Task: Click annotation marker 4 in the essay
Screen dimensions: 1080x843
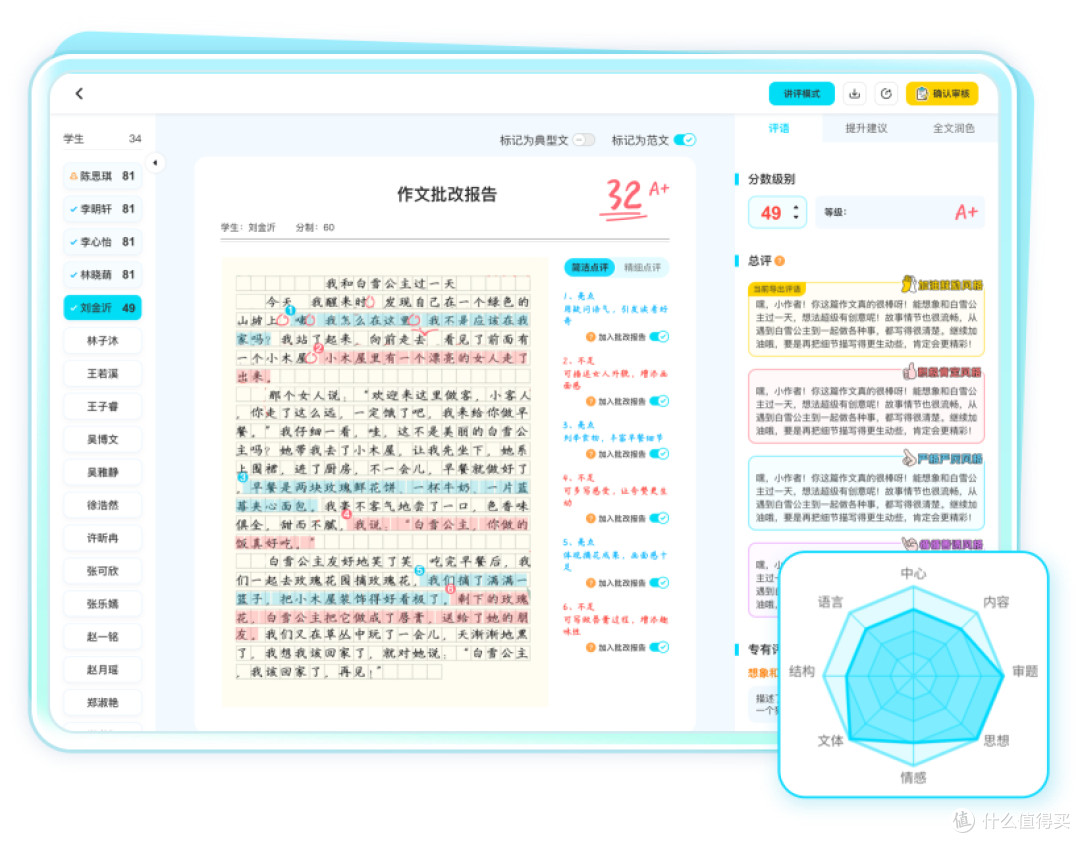Action: point(346,514)
